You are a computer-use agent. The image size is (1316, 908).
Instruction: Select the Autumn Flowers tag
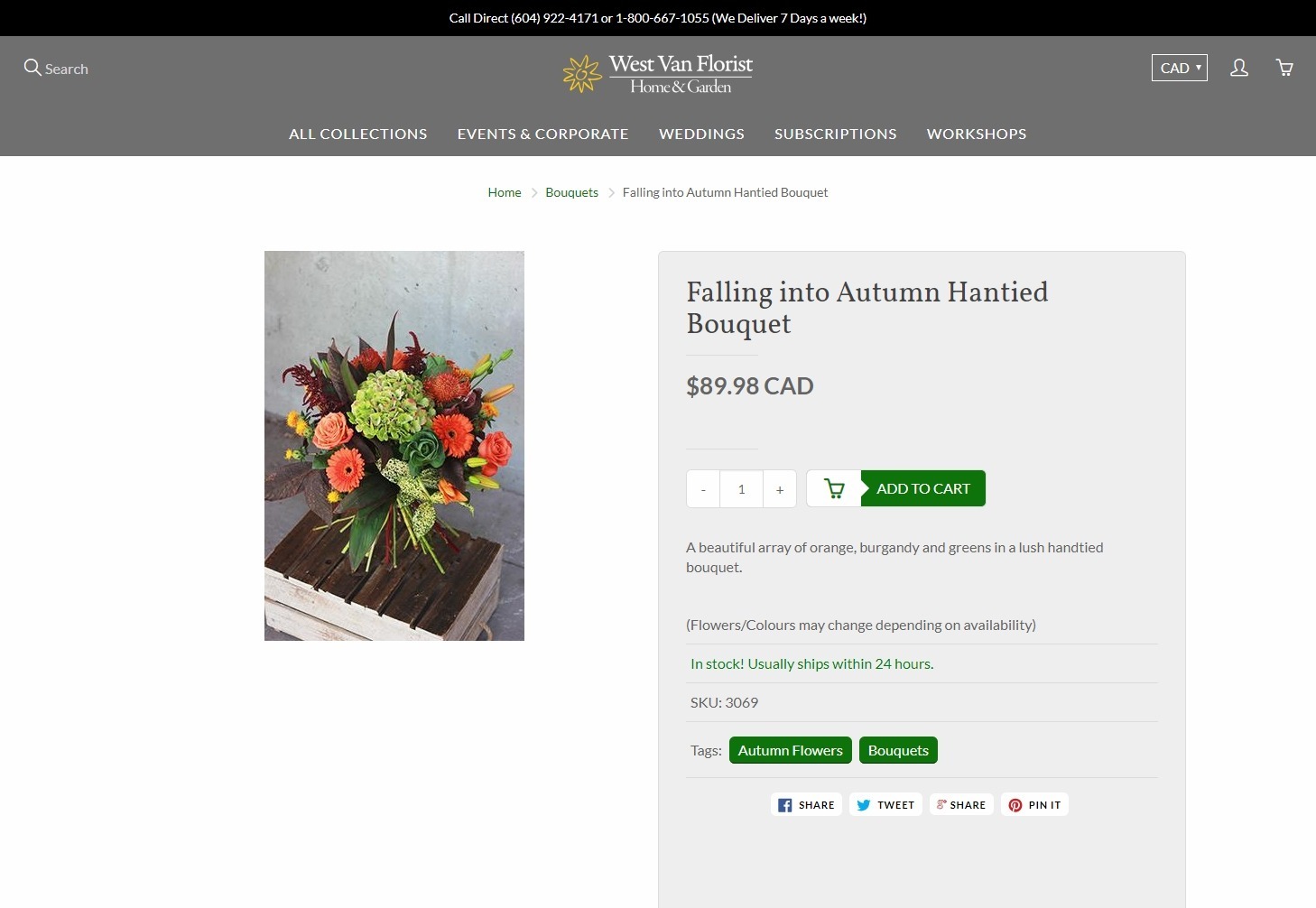pos(791,750)
